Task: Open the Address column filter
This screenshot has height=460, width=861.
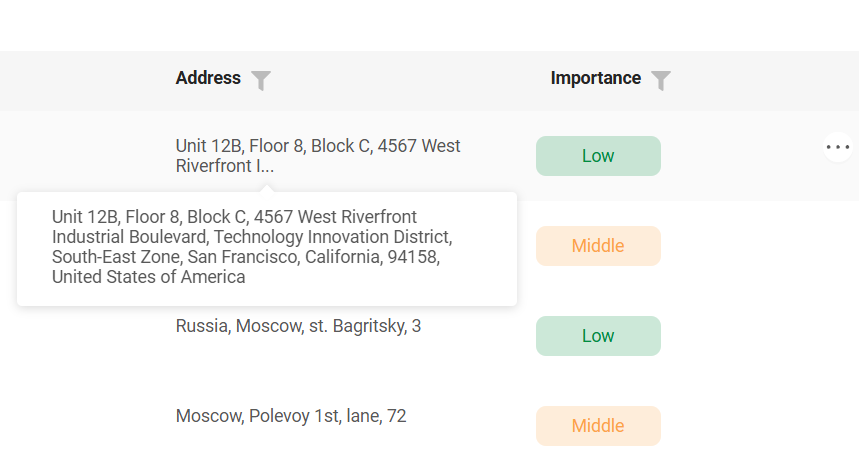Action: [261, 80]
